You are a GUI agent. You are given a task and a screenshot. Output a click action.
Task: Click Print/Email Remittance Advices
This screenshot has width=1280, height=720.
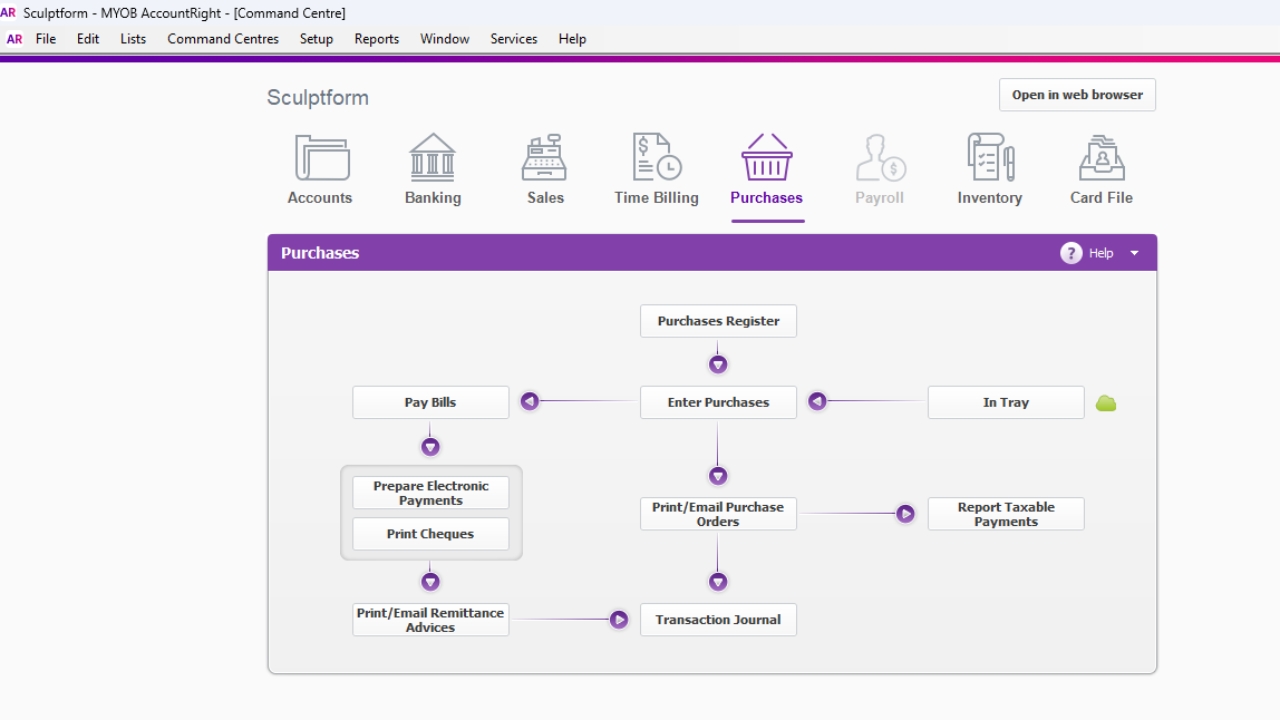coord(430,620)
